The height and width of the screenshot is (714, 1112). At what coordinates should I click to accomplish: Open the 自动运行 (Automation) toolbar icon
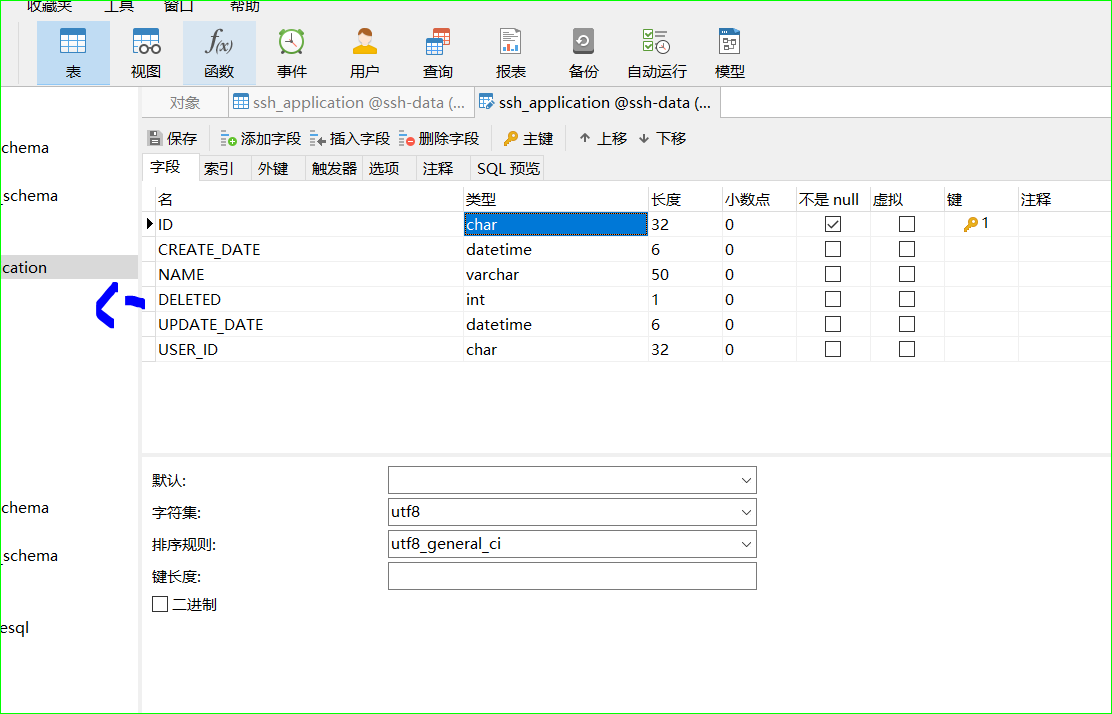pyautogui.click(x=657, y=53)
